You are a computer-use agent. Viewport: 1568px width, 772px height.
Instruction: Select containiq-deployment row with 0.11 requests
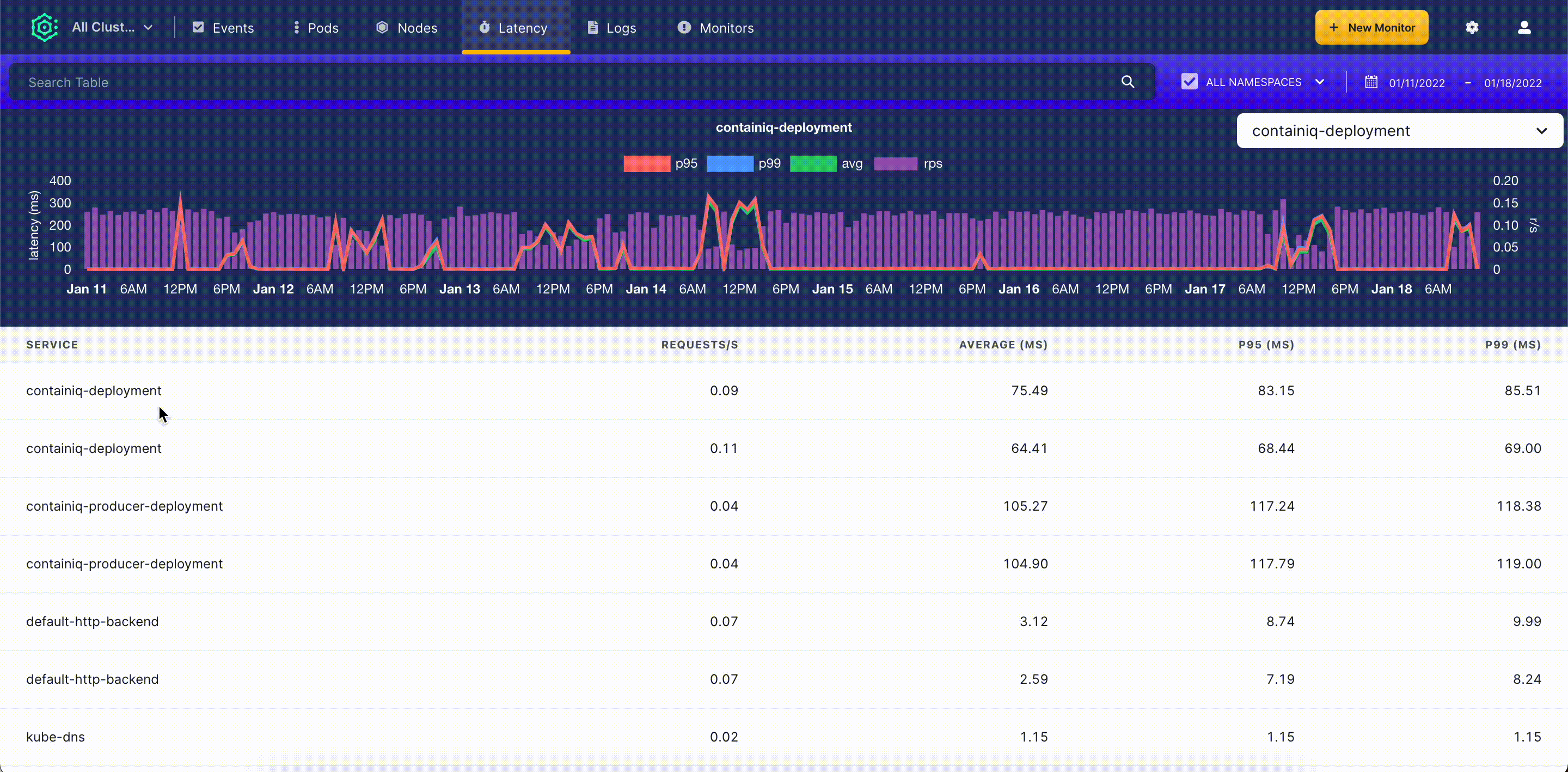784,449
